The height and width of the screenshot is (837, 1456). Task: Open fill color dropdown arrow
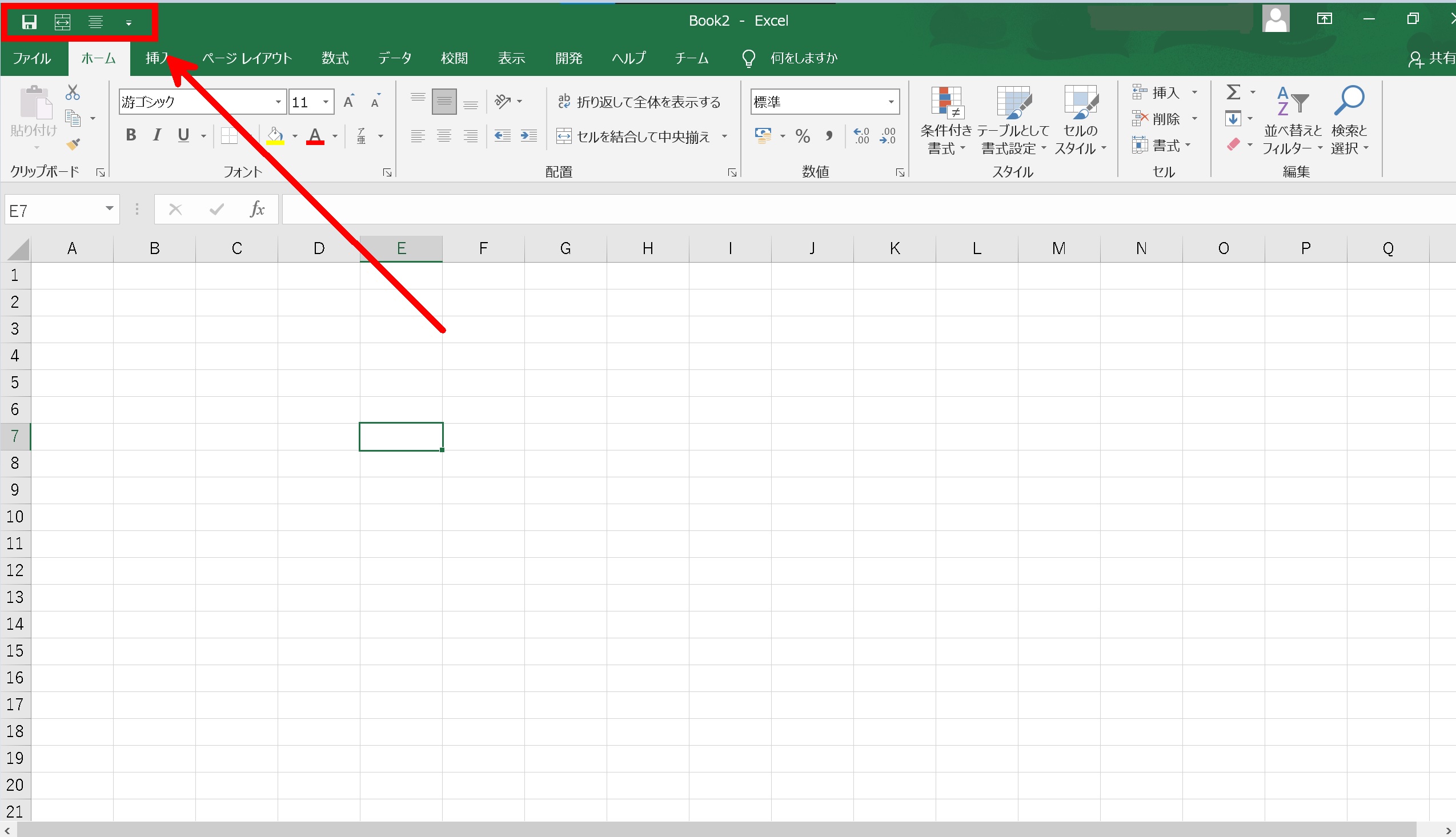tap(295, 136)
